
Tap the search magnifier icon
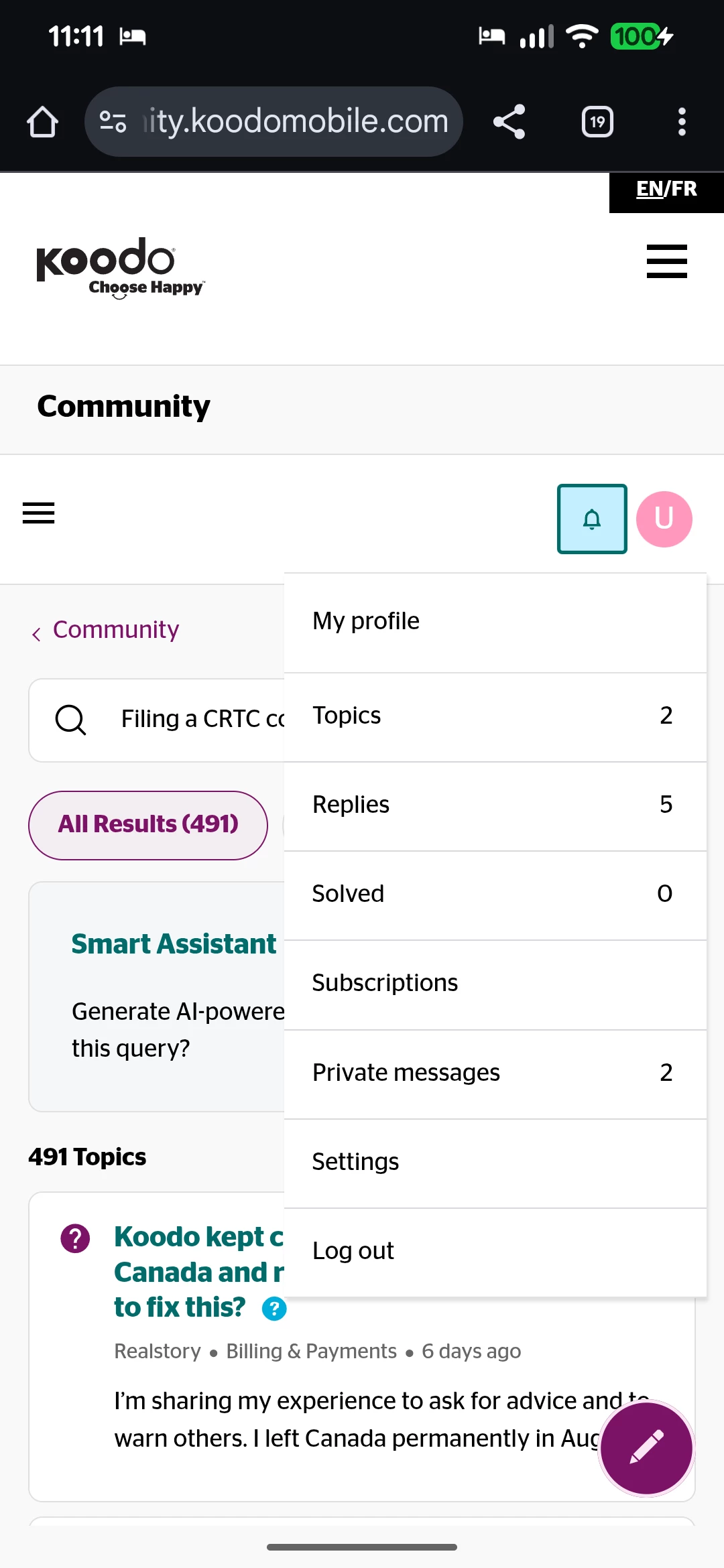(70, 720)
